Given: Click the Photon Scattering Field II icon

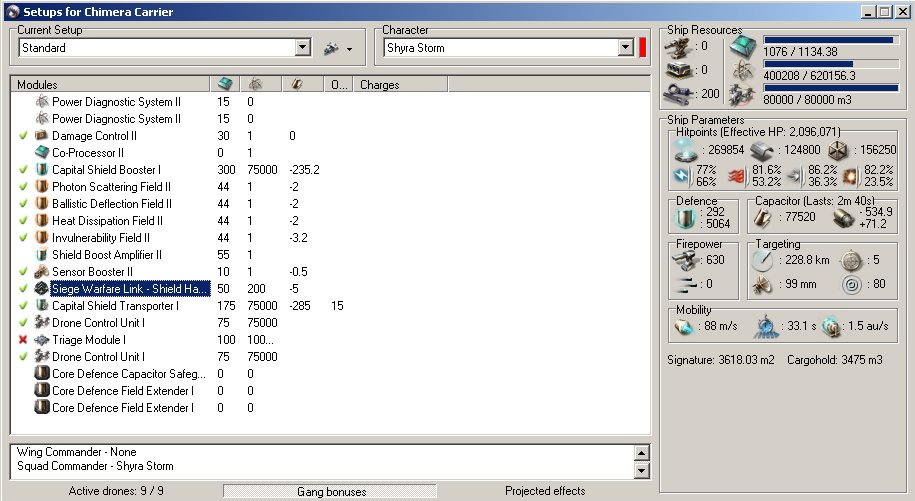Looking at the screenshot, I should pos(41,187).
